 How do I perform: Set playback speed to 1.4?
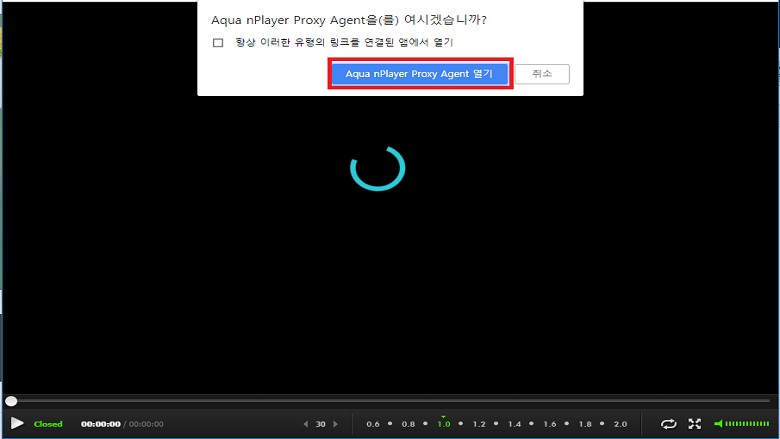click(x=514, y=424)
